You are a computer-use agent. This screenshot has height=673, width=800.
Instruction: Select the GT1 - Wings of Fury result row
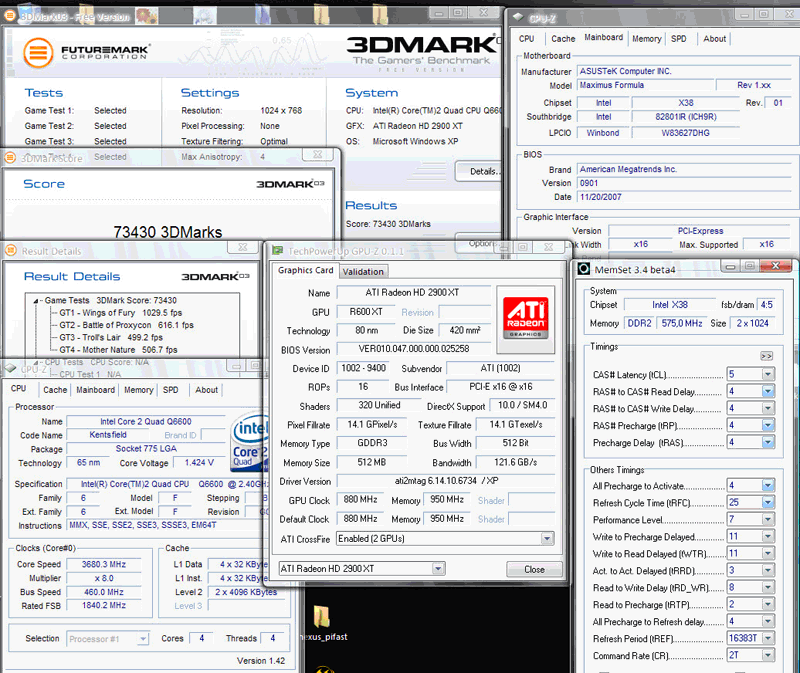(x=121, y=313)
